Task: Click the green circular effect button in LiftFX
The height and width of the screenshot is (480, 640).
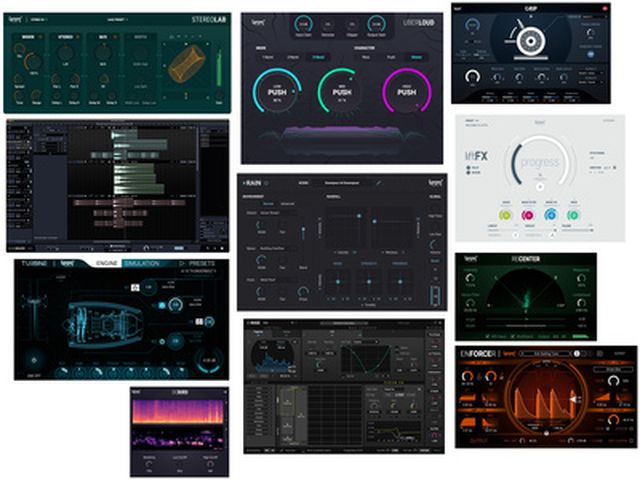Action: pos(573,215)
